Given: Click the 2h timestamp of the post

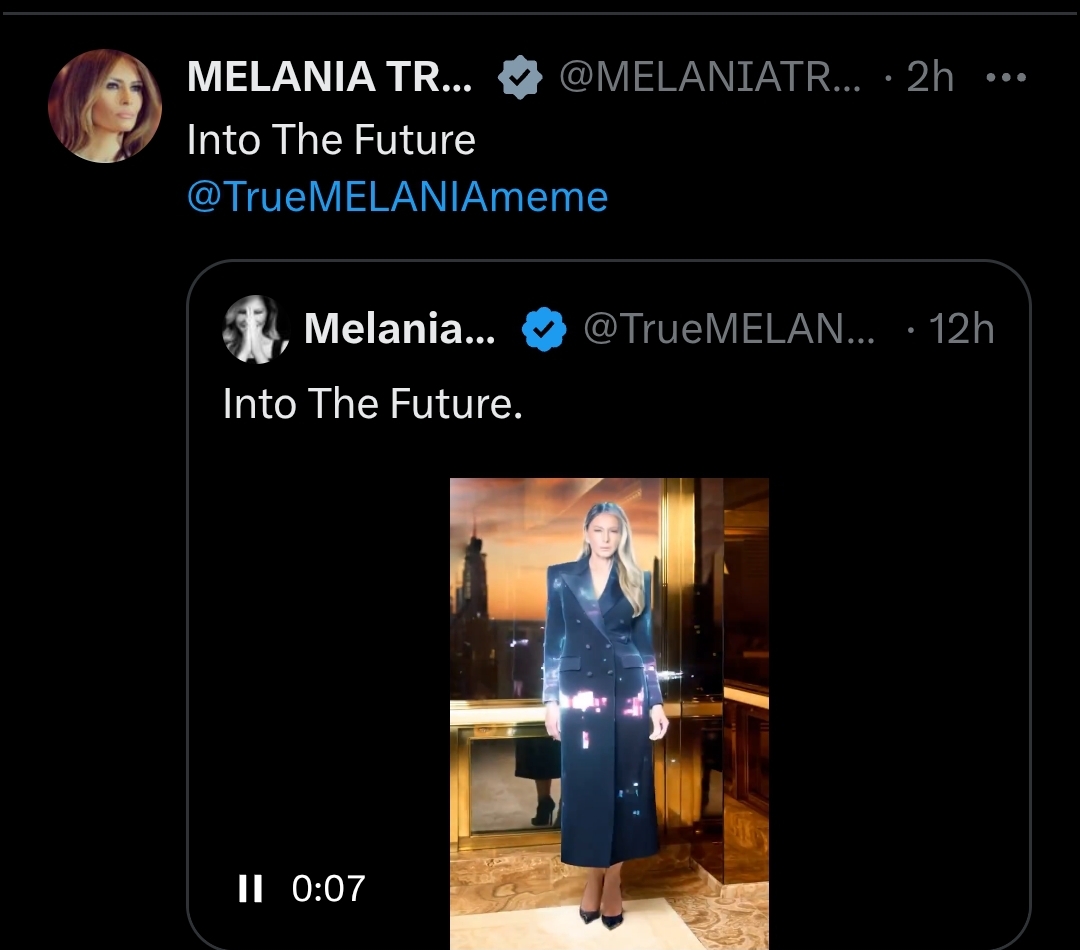Looking at the screenshot, I should click(930, 78).
